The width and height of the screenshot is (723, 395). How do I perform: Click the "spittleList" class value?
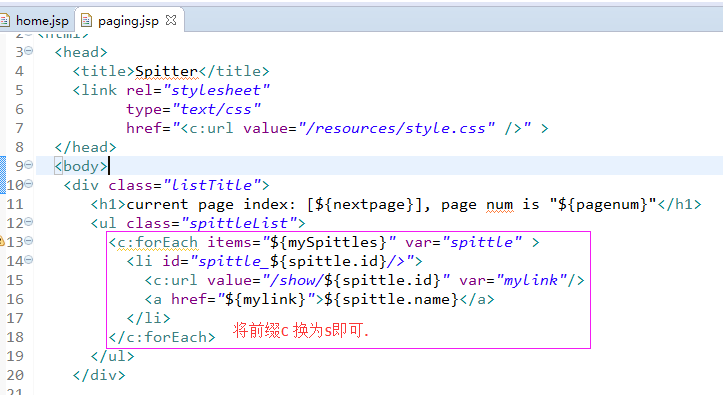(239, 223)
